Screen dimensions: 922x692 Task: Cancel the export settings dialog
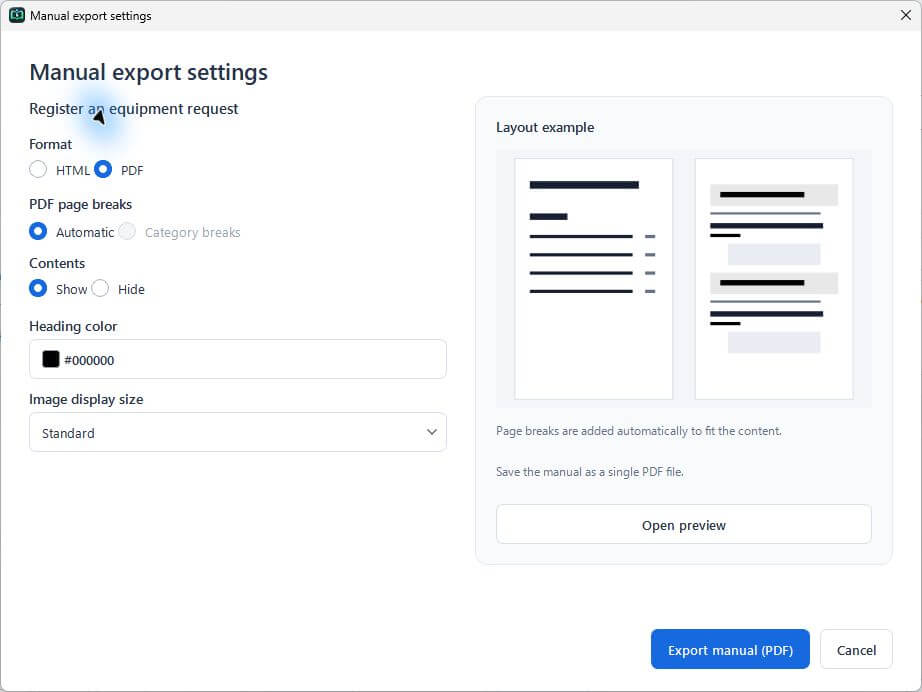pos(856,649)
